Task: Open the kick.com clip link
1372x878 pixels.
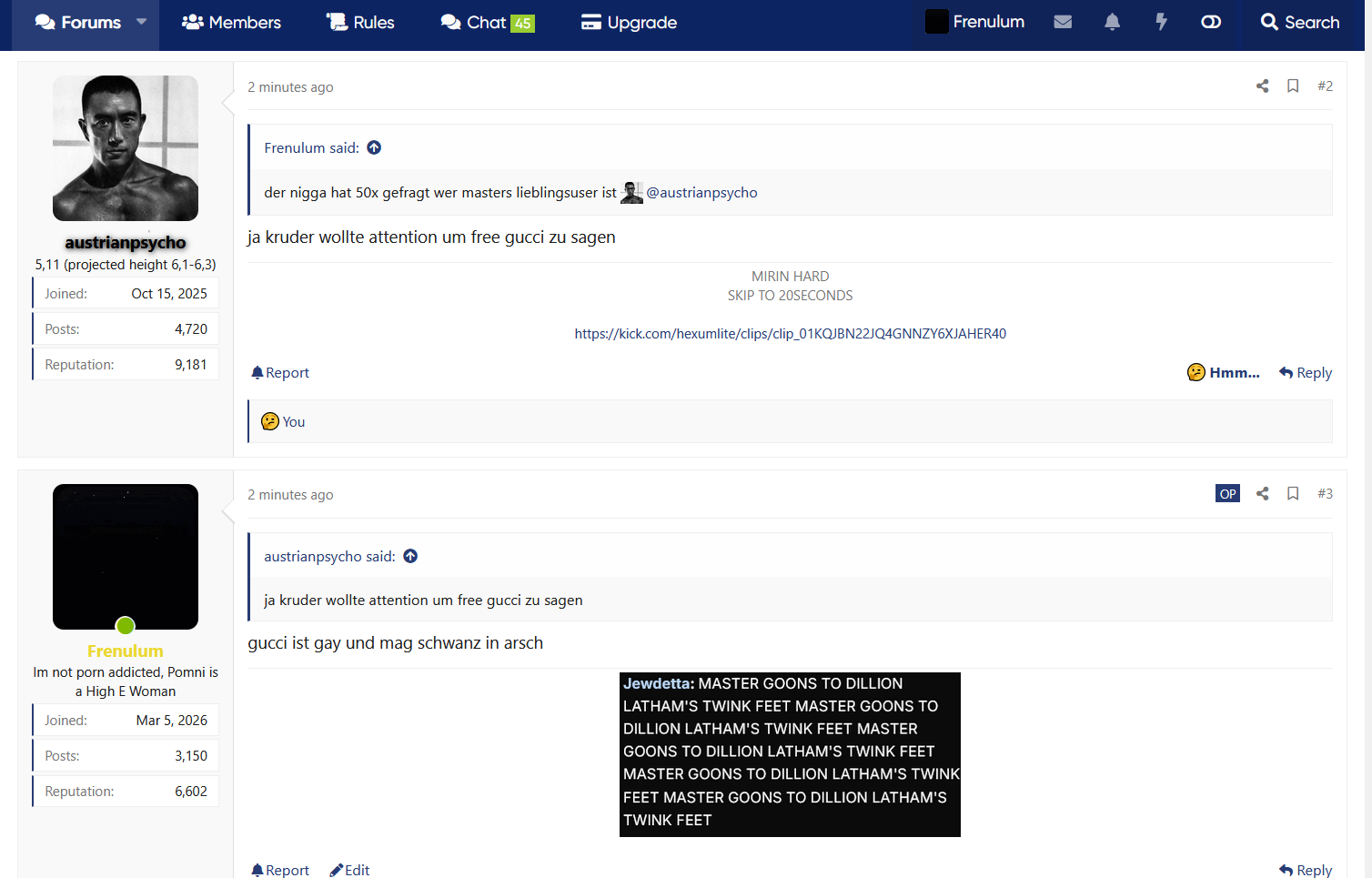Action: pyautogui.click(x=790, y=334)
